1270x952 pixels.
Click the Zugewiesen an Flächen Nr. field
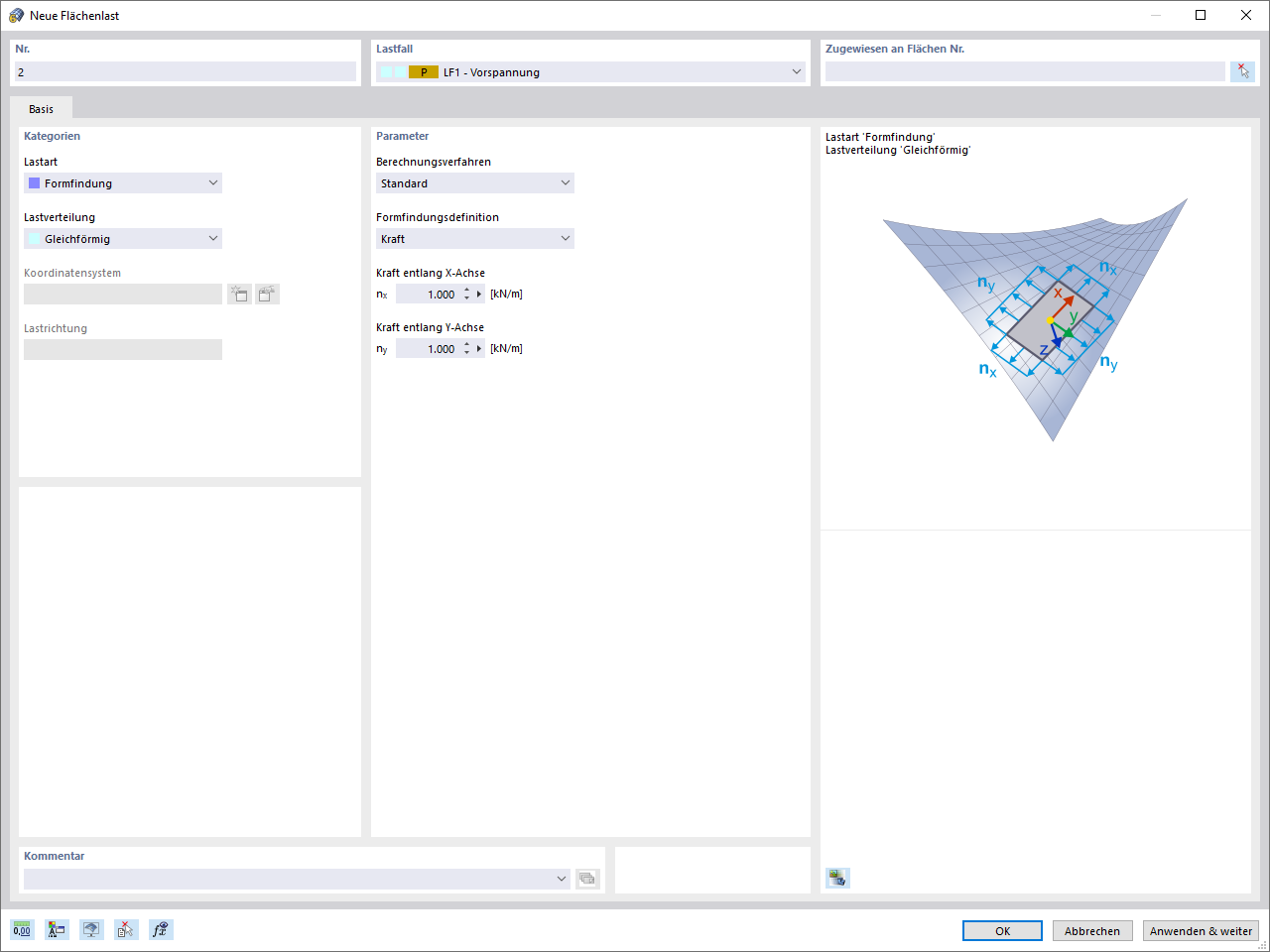coord(1025,71)
